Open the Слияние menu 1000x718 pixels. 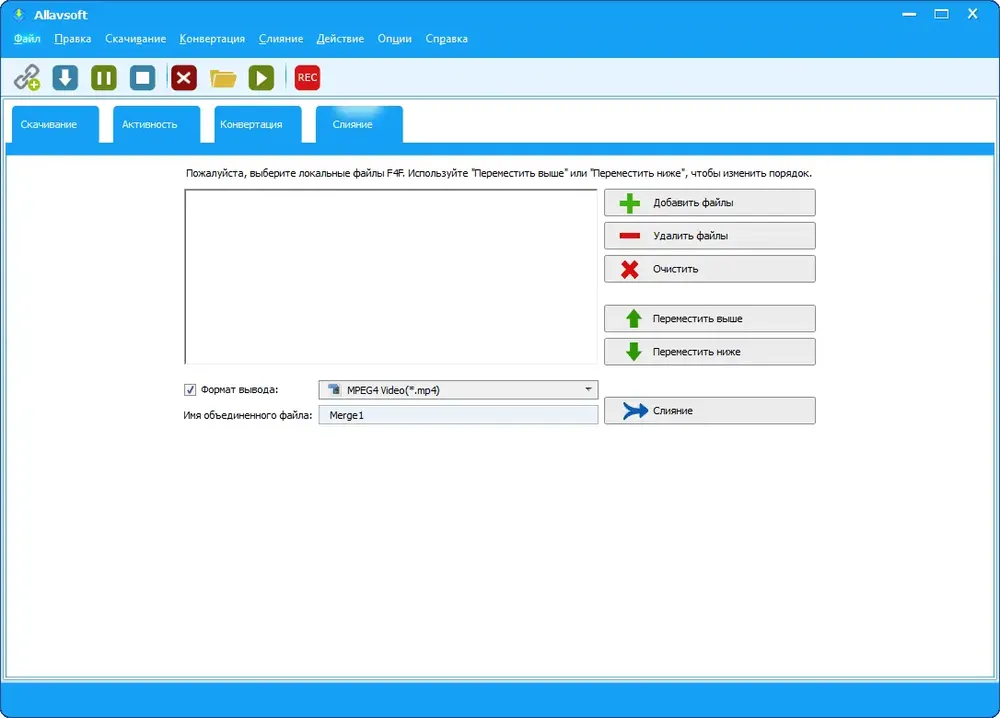coord(281,39)
